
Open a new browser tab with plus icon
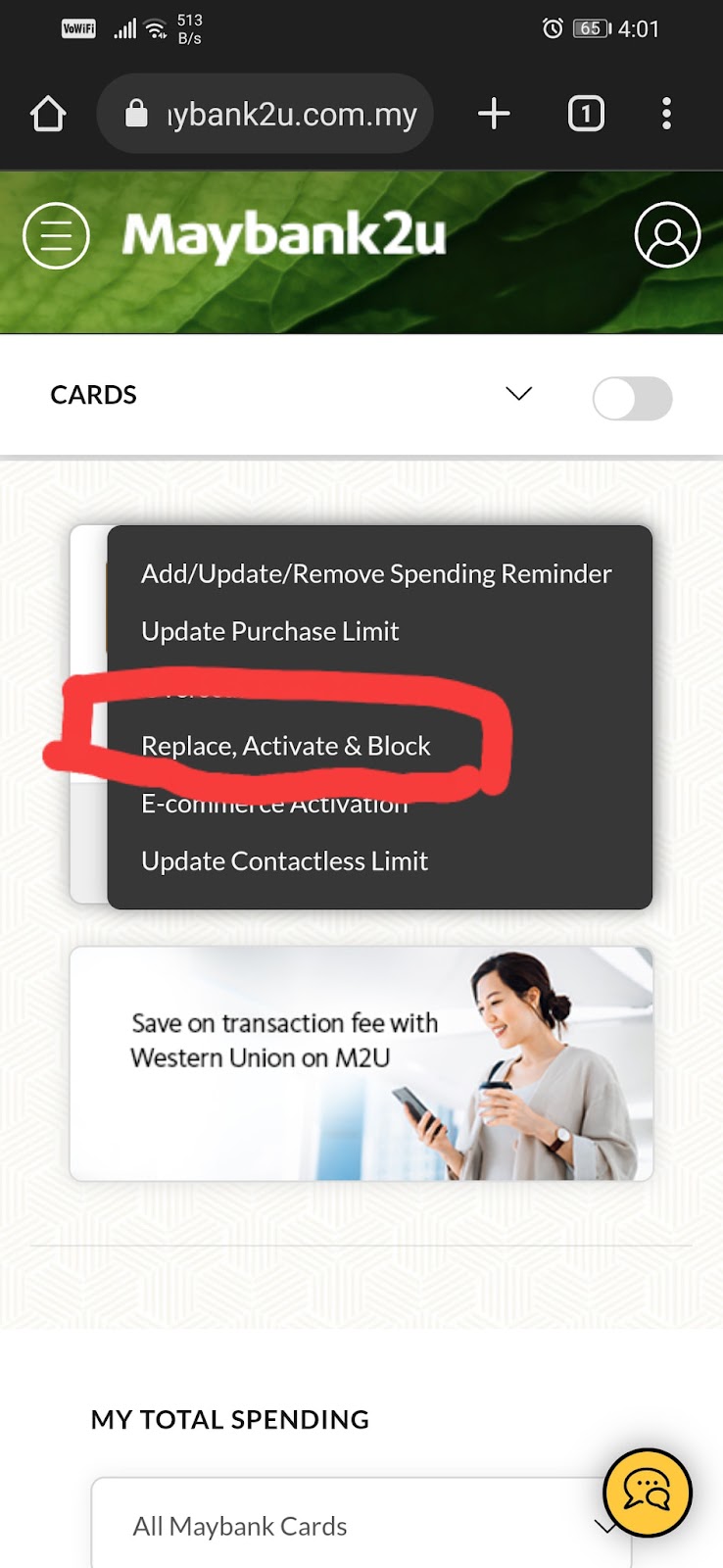pyautogui.click(x=494, y=114)
